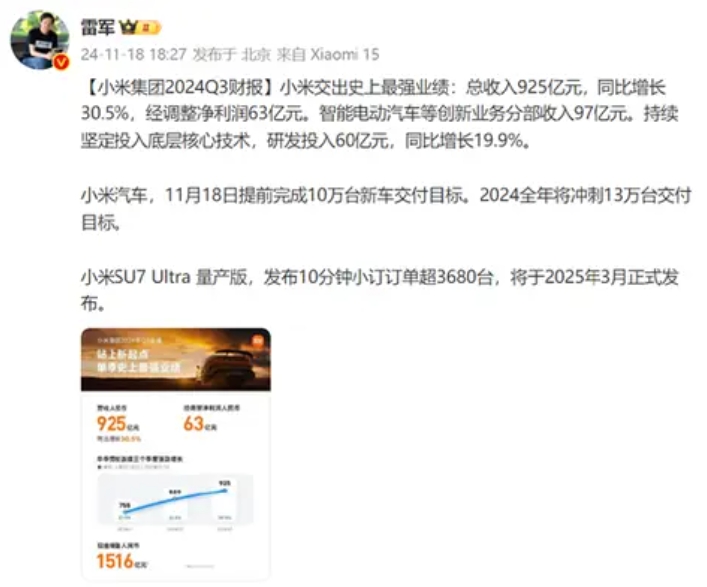707x587 pixels.
Task: Click the 【小米集团2024Q3财报】 topic title
Action: (x=180, y=87)
